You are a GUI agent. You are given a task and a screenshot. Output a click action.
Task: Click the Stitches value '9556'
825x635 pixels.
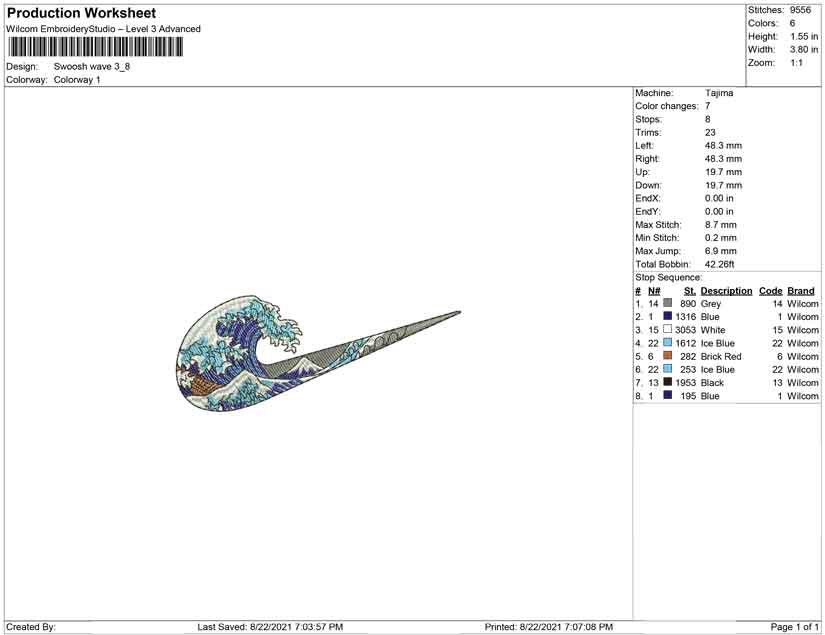(x=800, y=10)
